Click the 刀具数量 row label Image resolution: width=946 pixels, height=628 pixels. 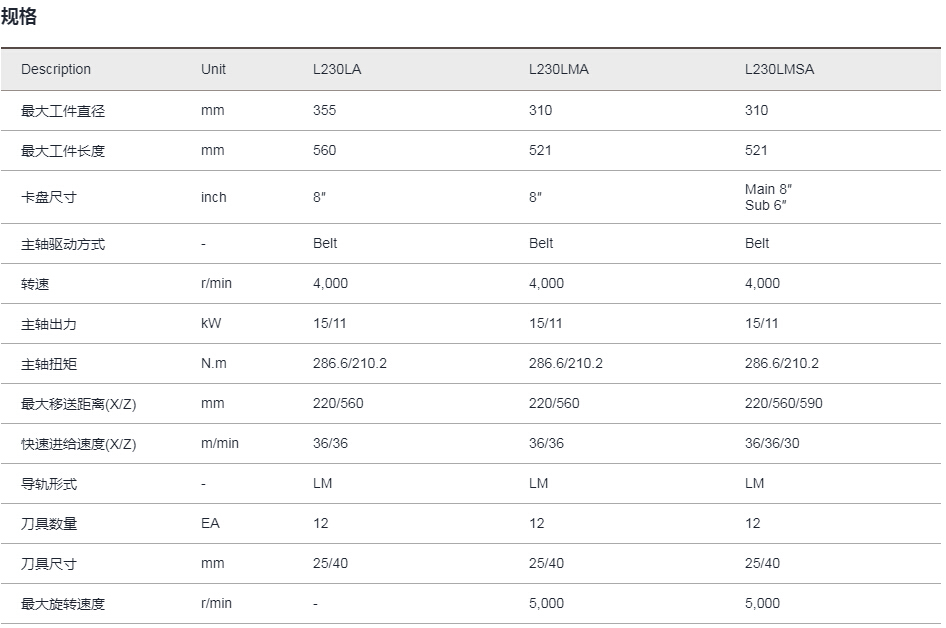coord(49,524)
